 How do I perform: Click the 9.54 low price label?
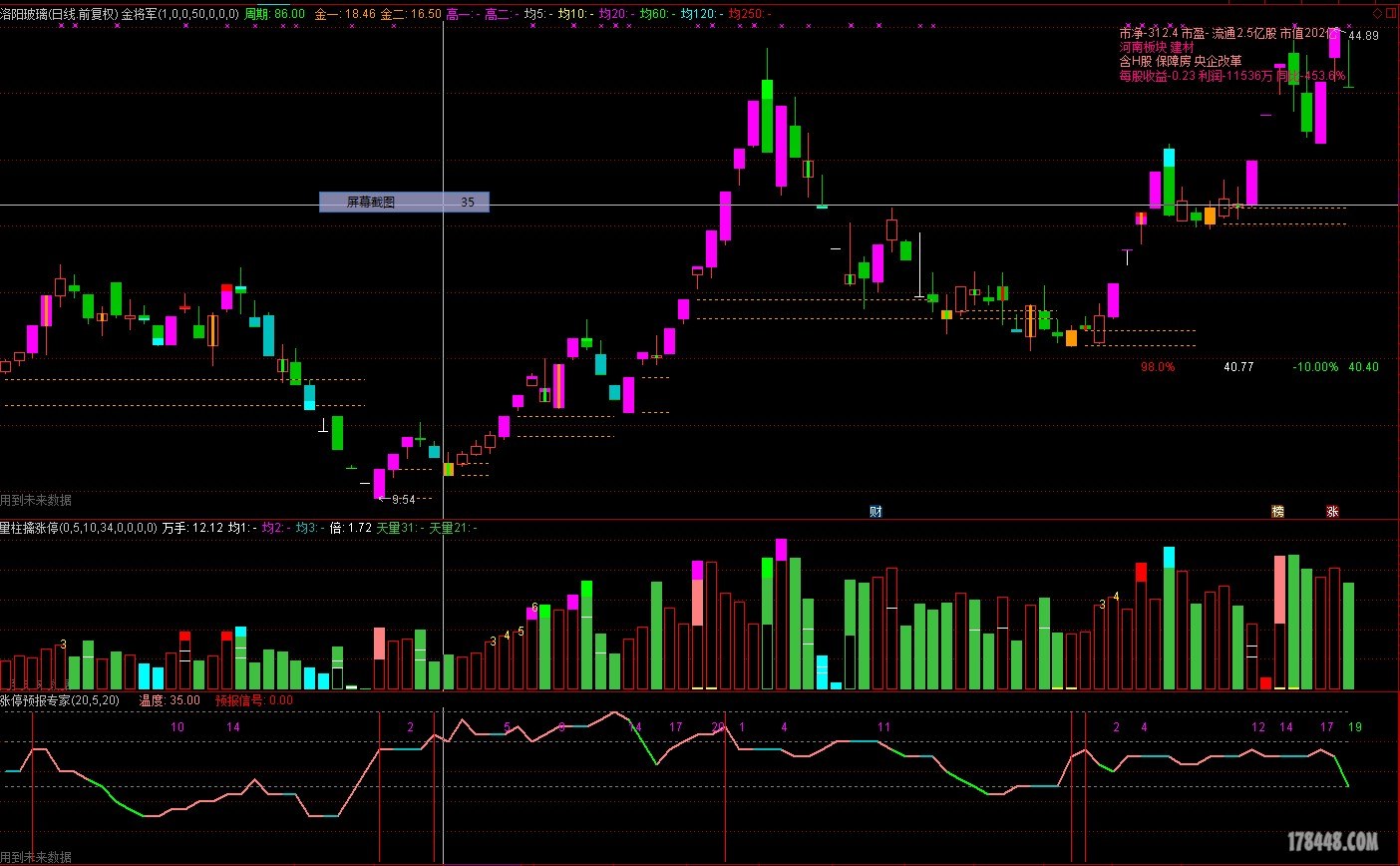point(403,499)
